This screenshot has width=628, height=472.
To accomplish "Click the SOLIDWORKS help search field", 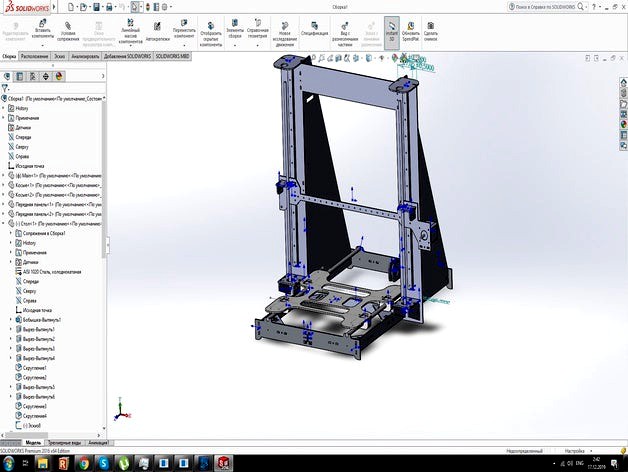I will click(x=545, y=7).
